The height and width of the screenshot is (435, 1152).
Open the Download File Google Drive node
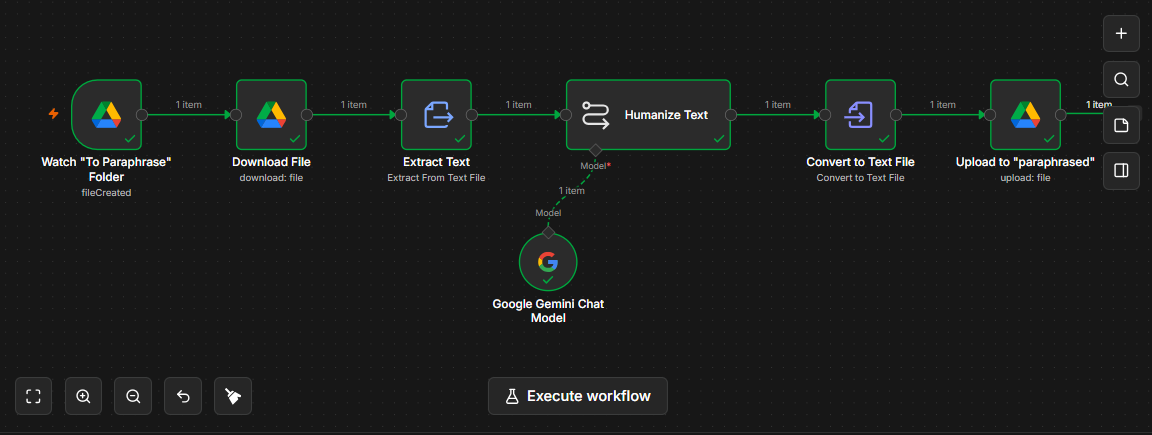271,115
